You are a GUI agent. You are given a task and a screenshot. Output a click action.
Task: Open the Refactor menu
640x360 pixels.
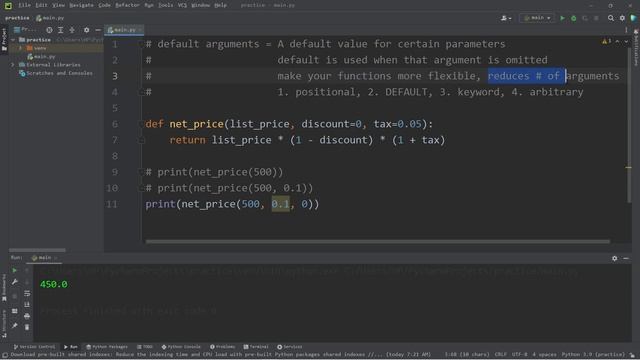tap(127, 5)
